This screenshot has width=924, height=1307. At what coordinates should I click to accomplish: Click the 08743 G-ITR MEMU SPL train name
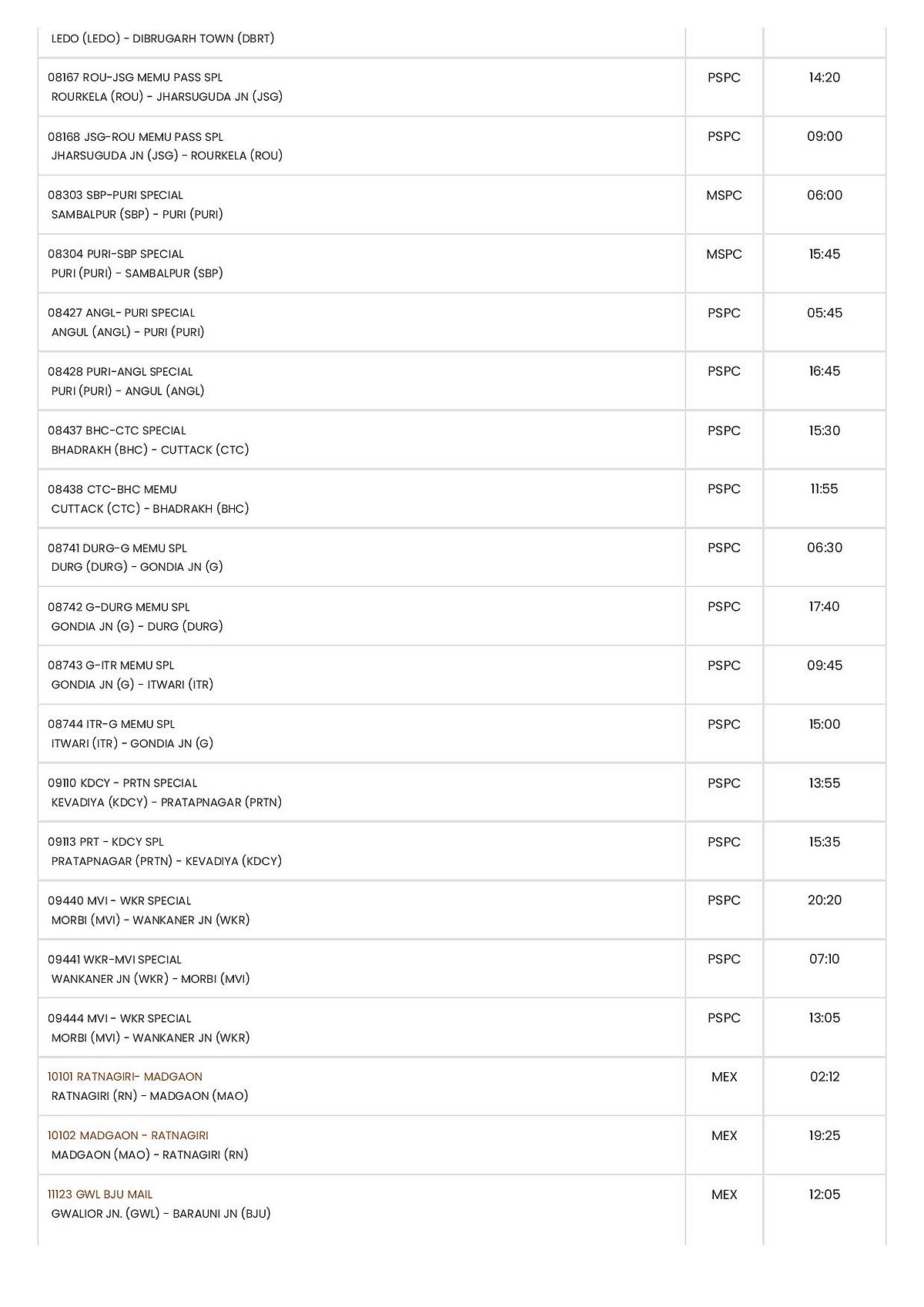(111, 665)
